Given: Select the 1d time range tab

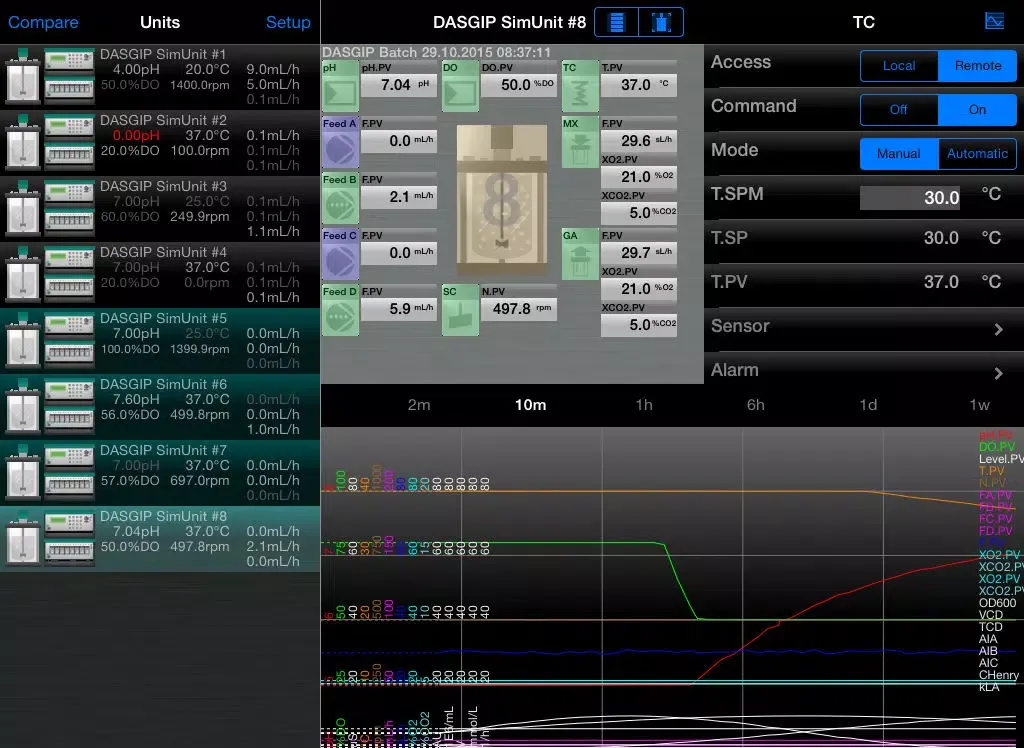Looking at the screenshot, I should coord(868,405).
